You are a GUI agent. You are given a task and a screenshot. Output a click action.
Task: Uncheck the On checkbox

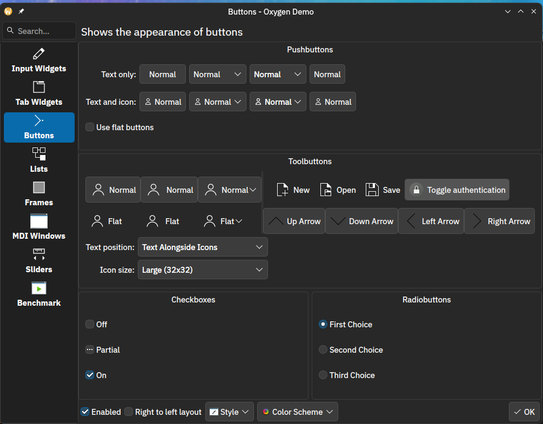click(96, 375)
